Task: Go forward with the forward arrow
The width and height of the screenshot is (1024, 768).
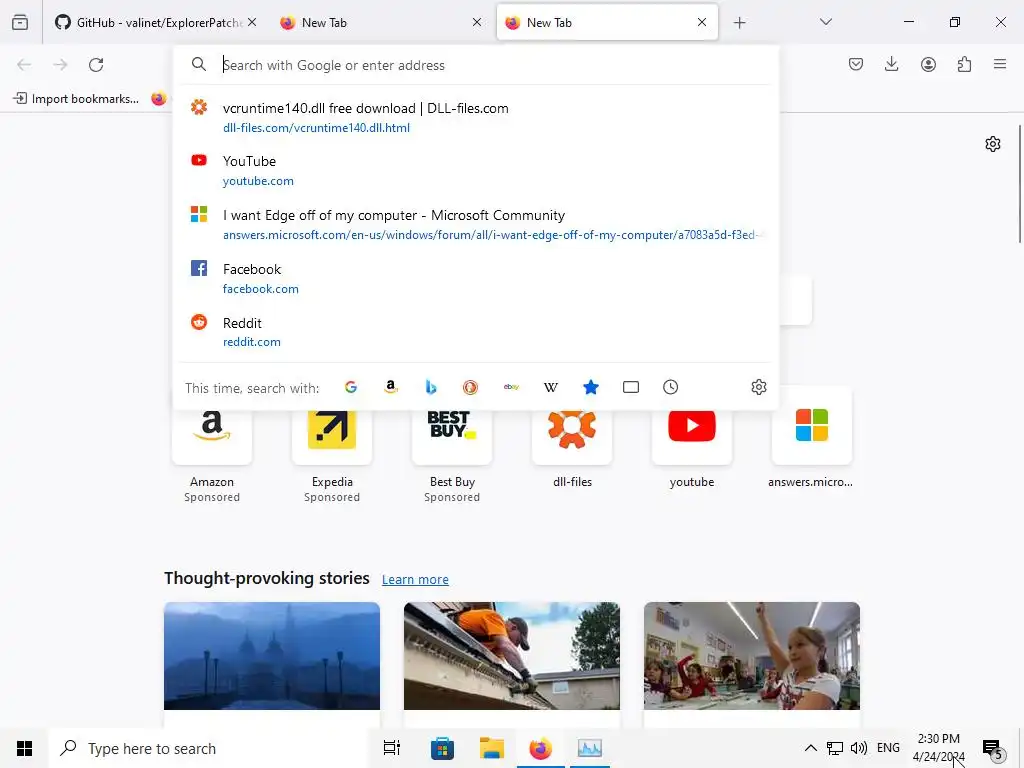Action: tap(60, 65)
